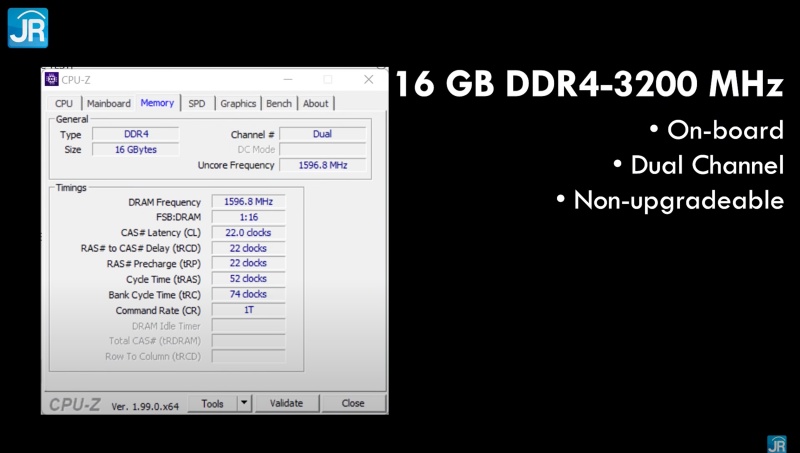Click the CAS# Latency 22.0 clocks field
This screenshot has width=800, height=453.
(x=248, y=233)
